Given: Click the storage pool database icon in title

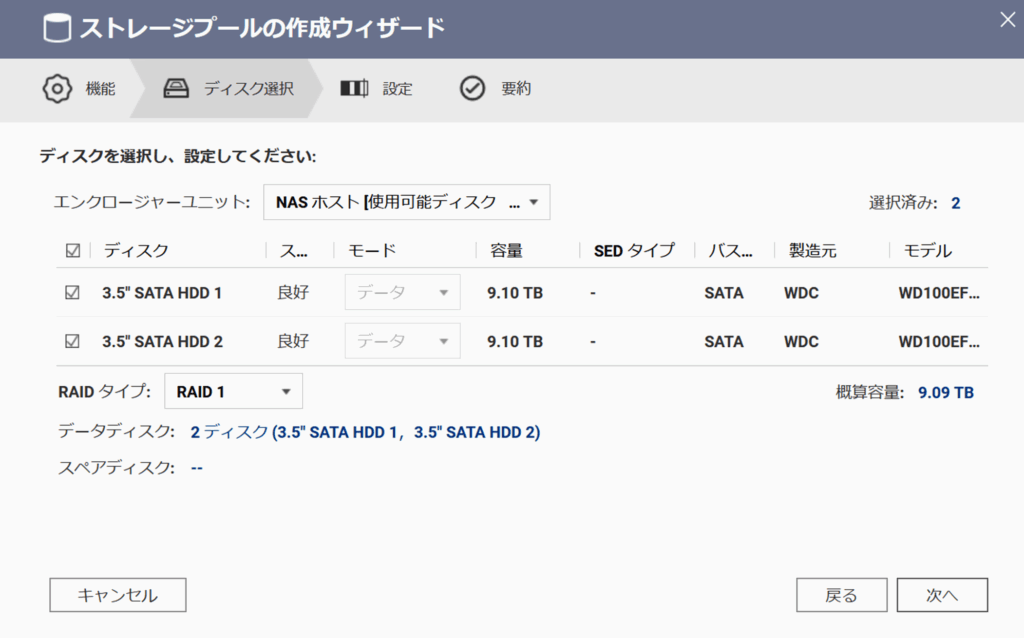Looking at the screenshot, I should (x=58, y=28).
